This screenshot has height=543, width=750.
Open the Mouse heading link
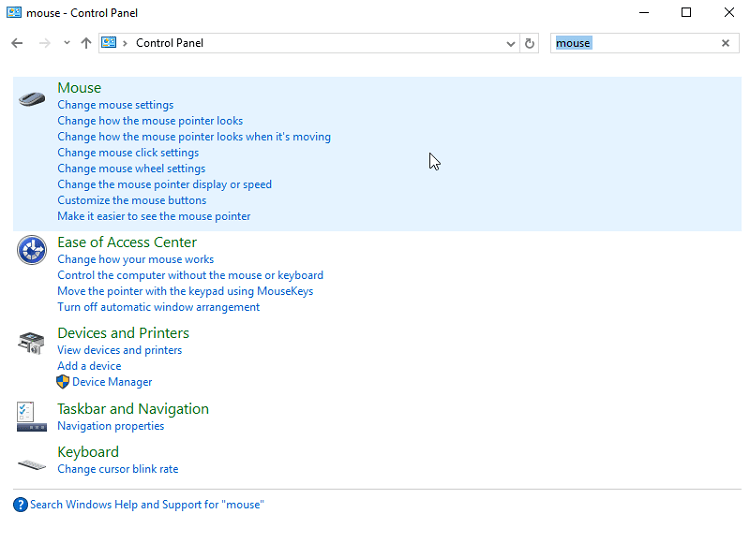pos(79,88)
